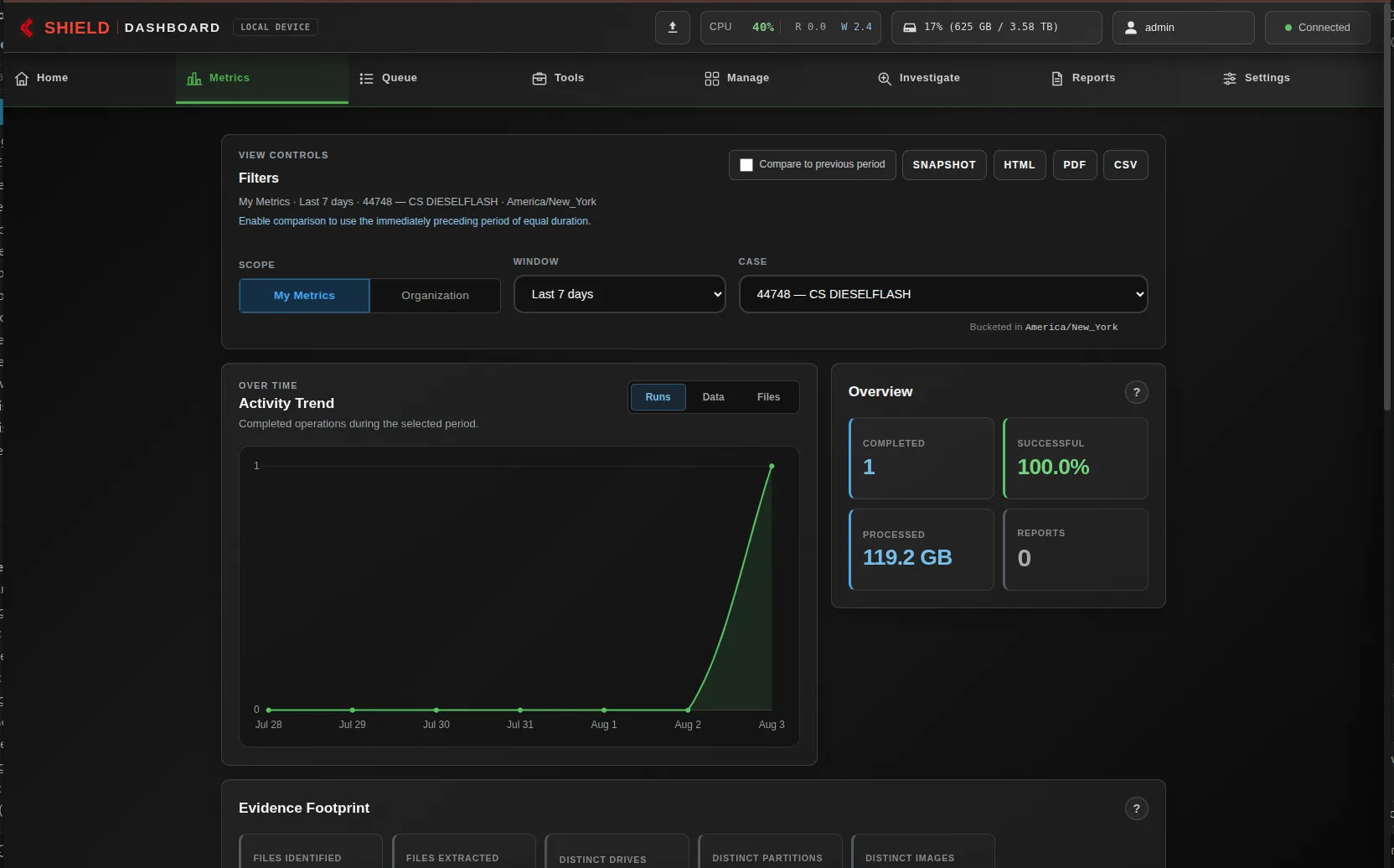Show Files in Activity Trend
This screenshot has width=1394, height=868.
pos(768,397)
